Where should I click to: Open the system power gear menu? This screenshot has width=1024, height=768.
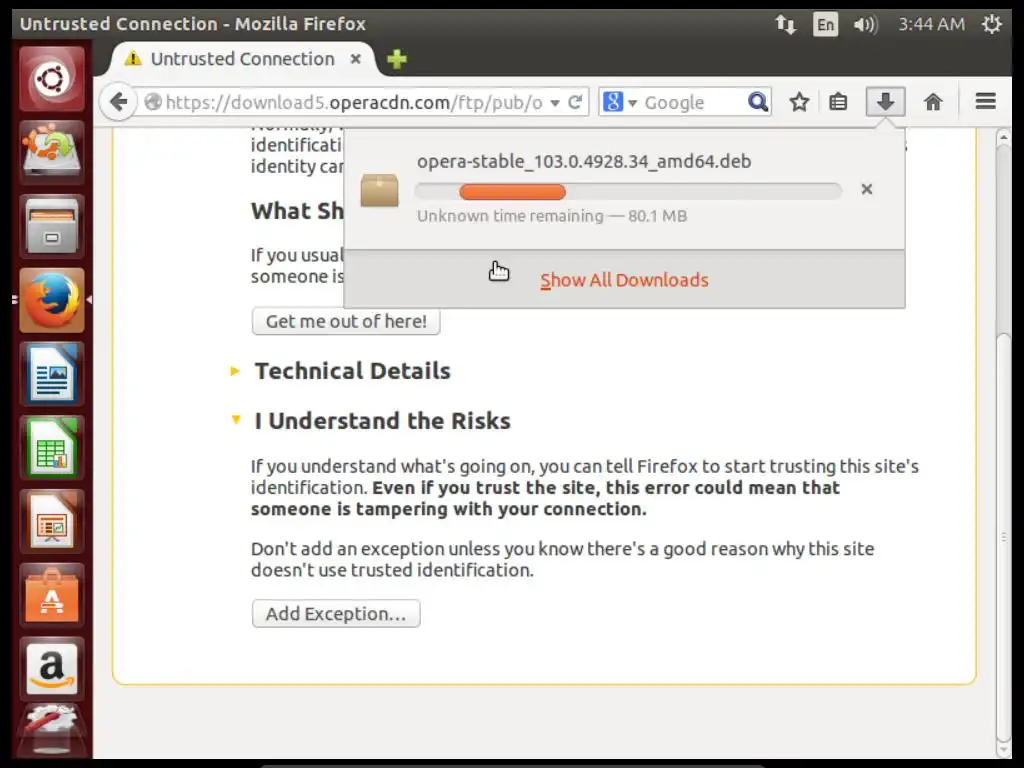[992, 24]
